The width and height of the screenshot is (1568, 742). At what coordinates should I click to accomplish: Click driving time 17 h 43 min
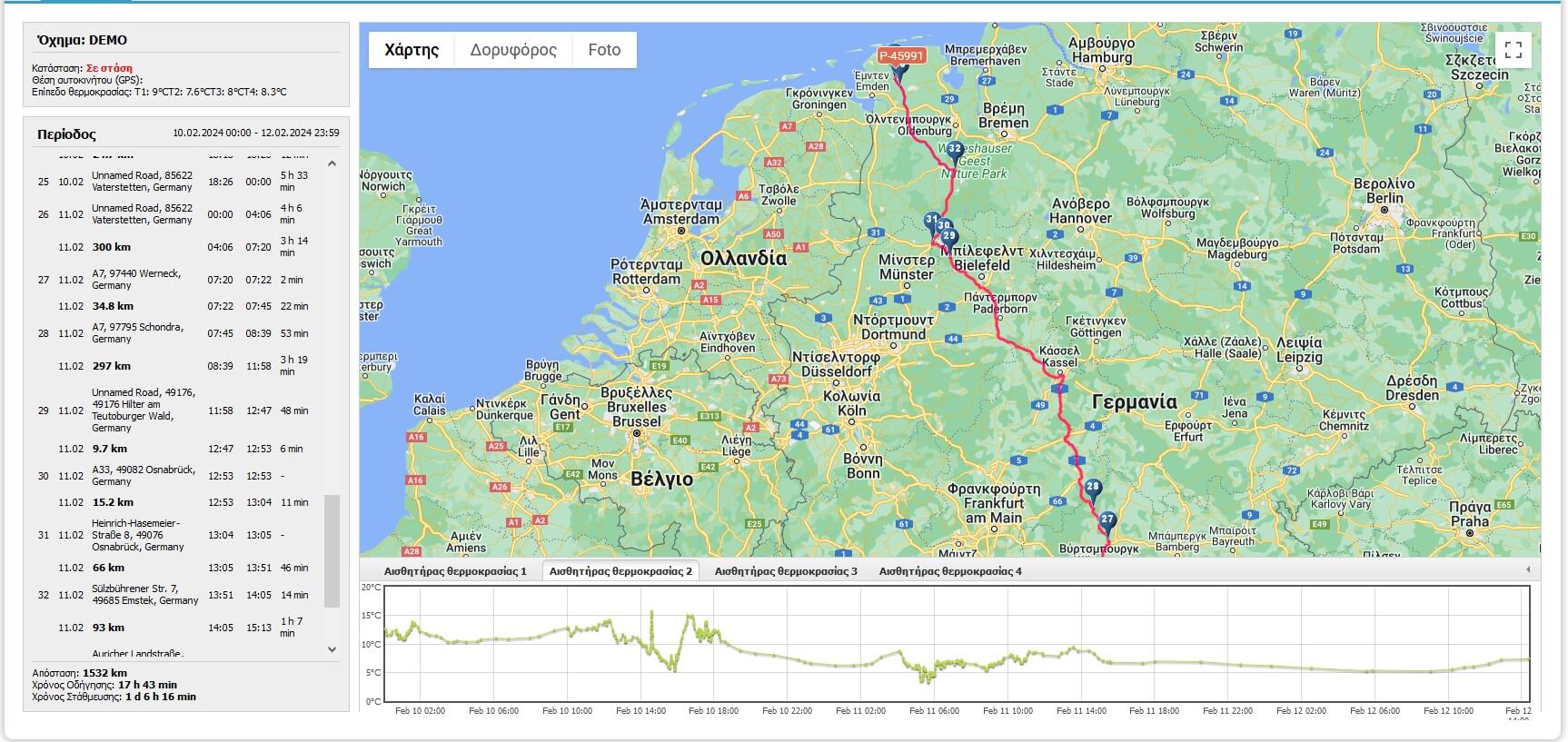pyautogui.click(x=147, y=685)
